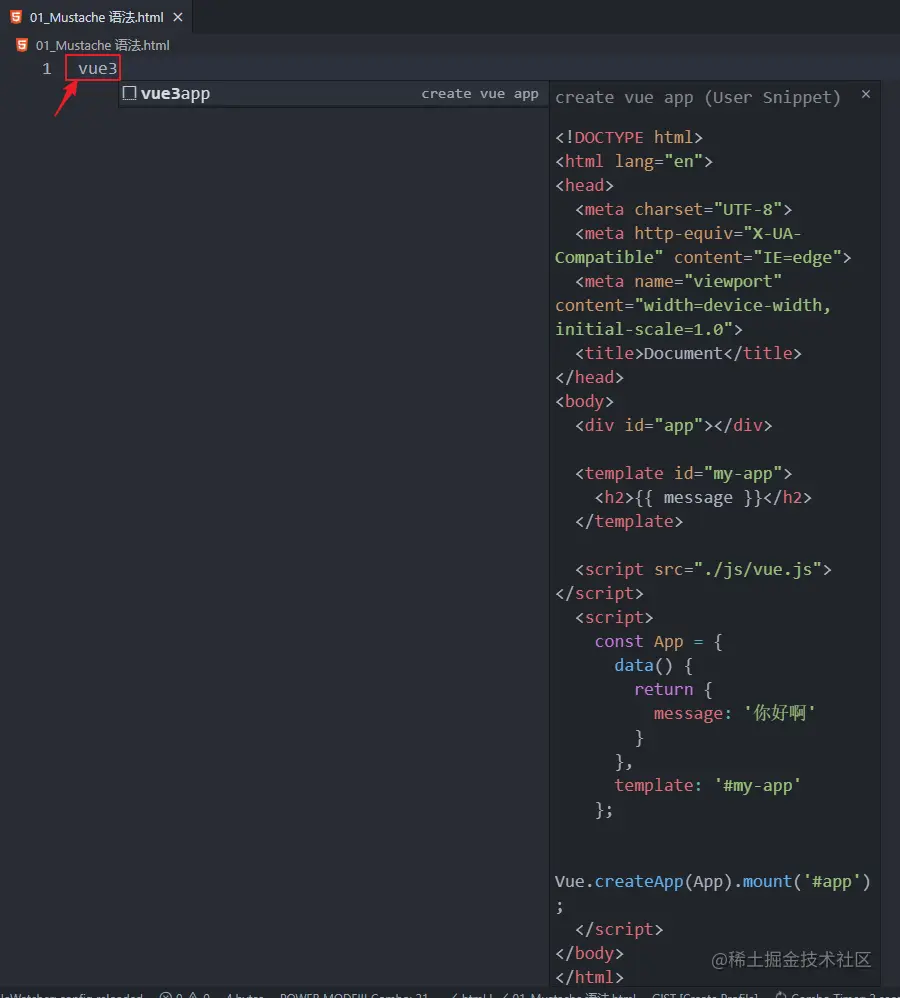Click the '<!DOCTYPE html>' preview line
This screenshot has width=900, height=998.
click(629, 137)
